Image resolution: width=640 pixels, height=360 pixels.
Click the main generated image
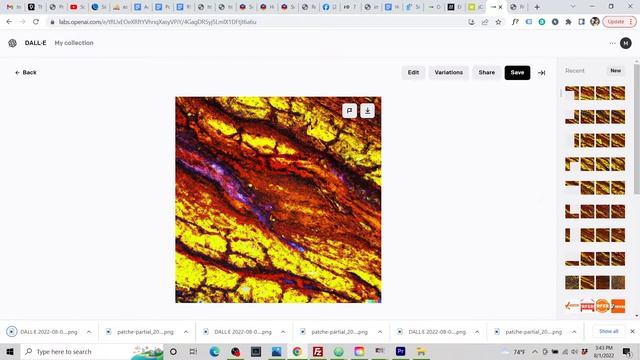click(x=278, y=200)
